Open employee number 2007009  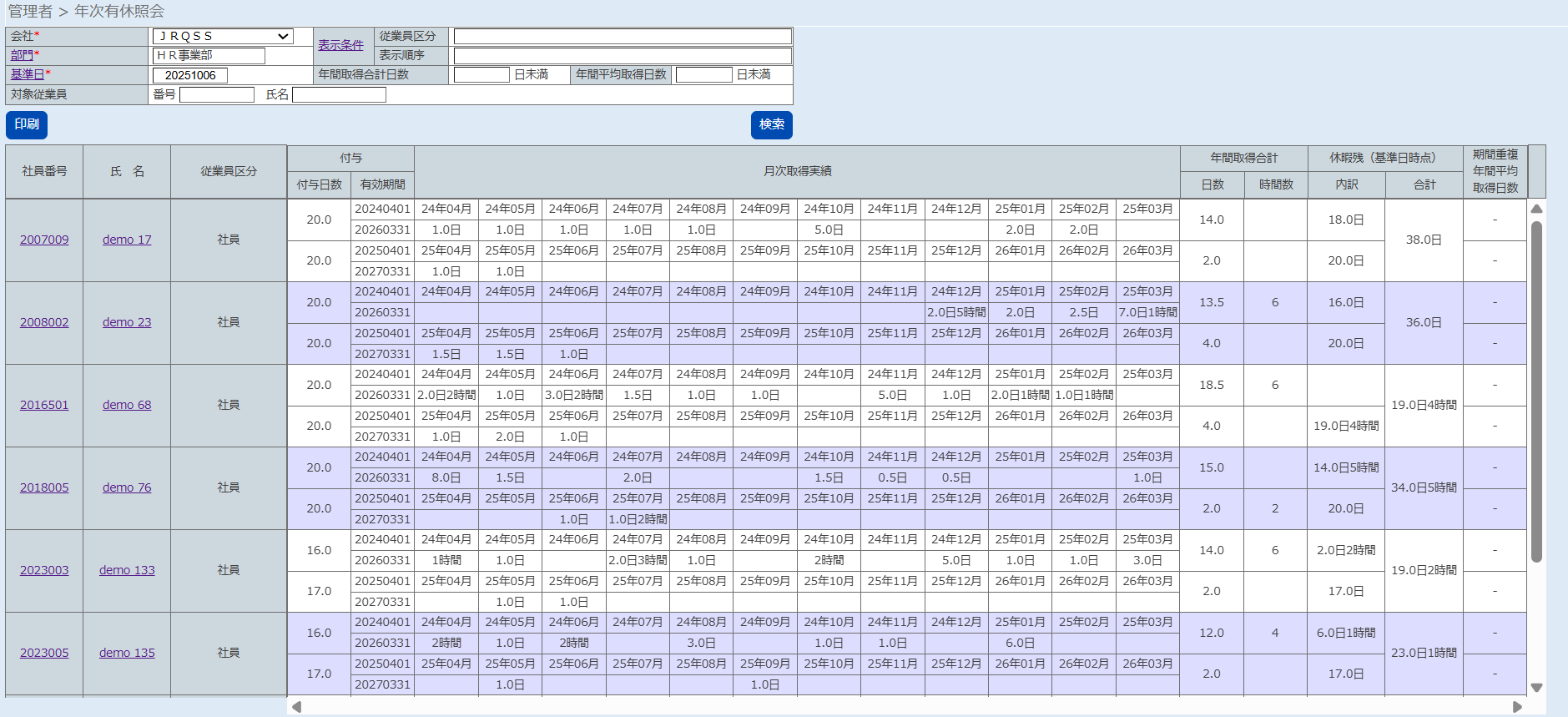(x=44, y=240)
